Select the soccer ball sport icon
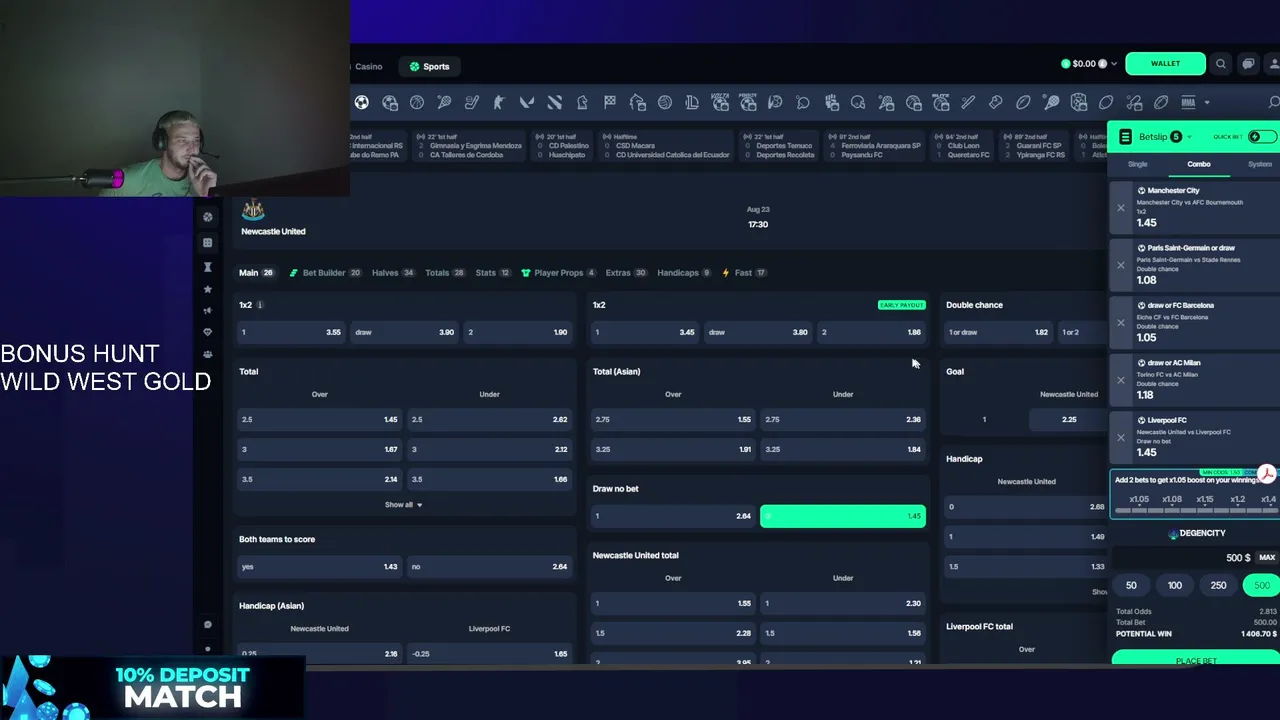Screen dimensions: 1280x720 (362, 102)
